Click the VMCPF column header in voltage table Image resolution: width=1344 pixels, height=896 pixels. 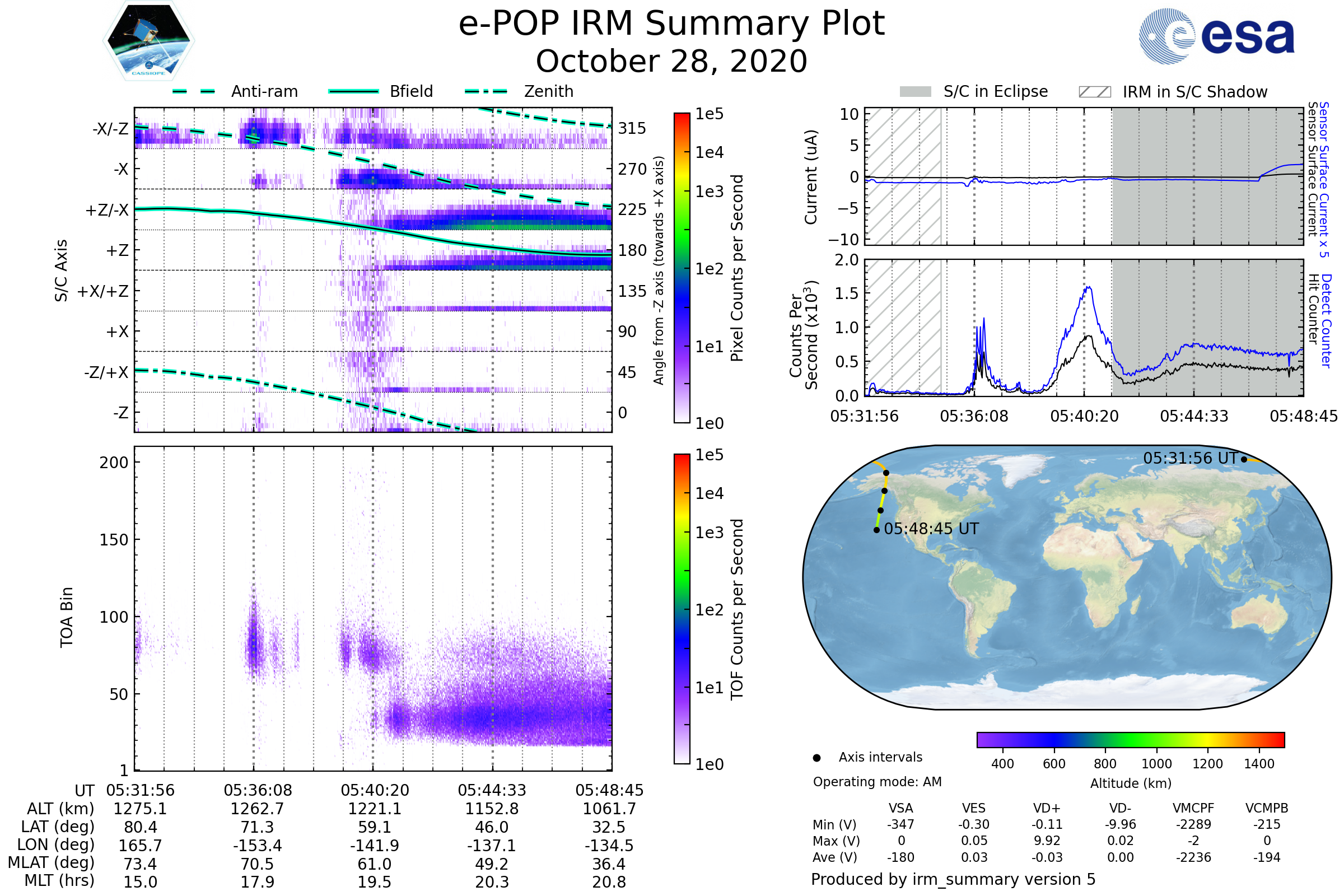tap(1193, 809)
